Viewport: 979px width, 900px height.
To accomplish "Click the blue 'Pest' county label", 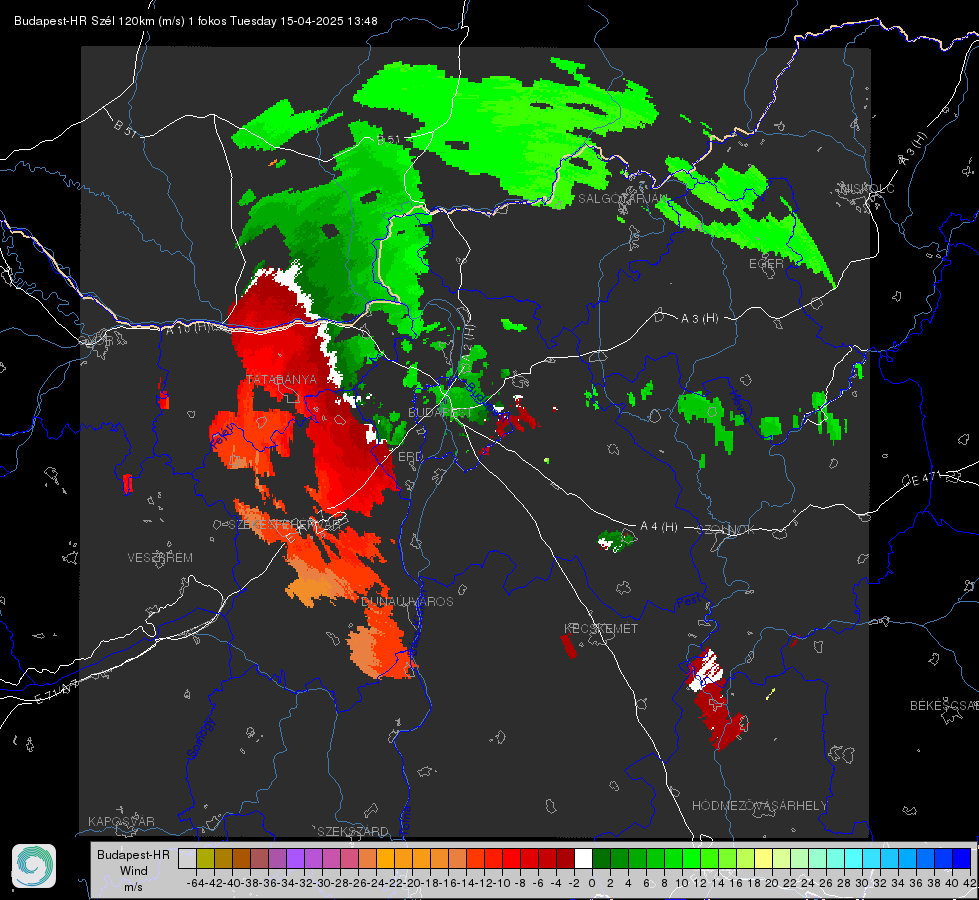I will (687, 602).
